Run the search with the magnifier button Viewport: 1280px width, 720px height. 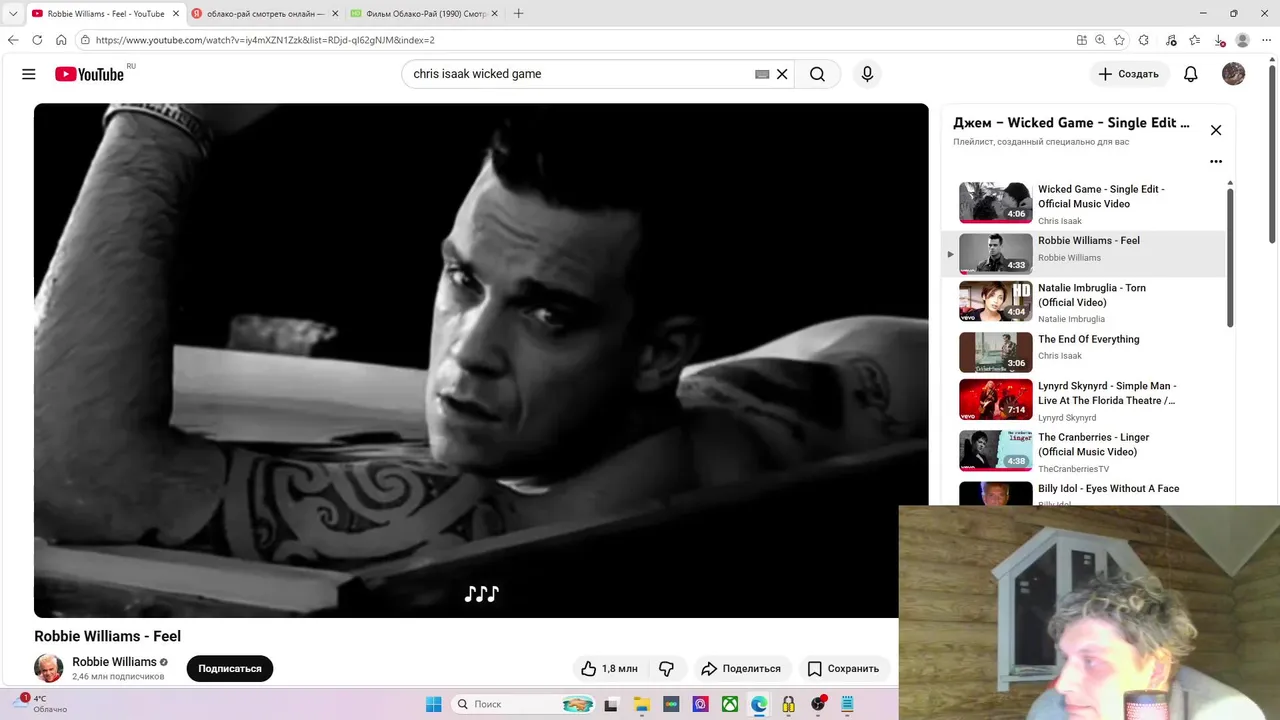tap(817, 74)
